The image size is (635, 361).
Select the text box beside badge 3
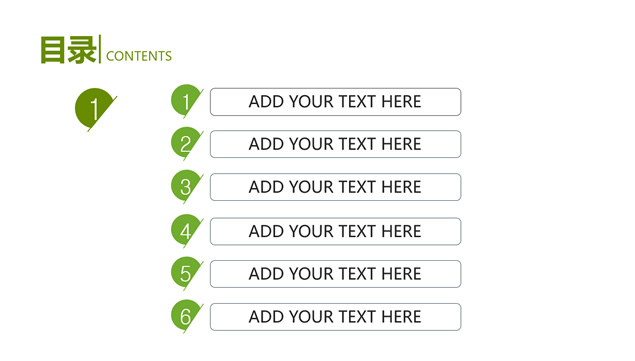335,187
